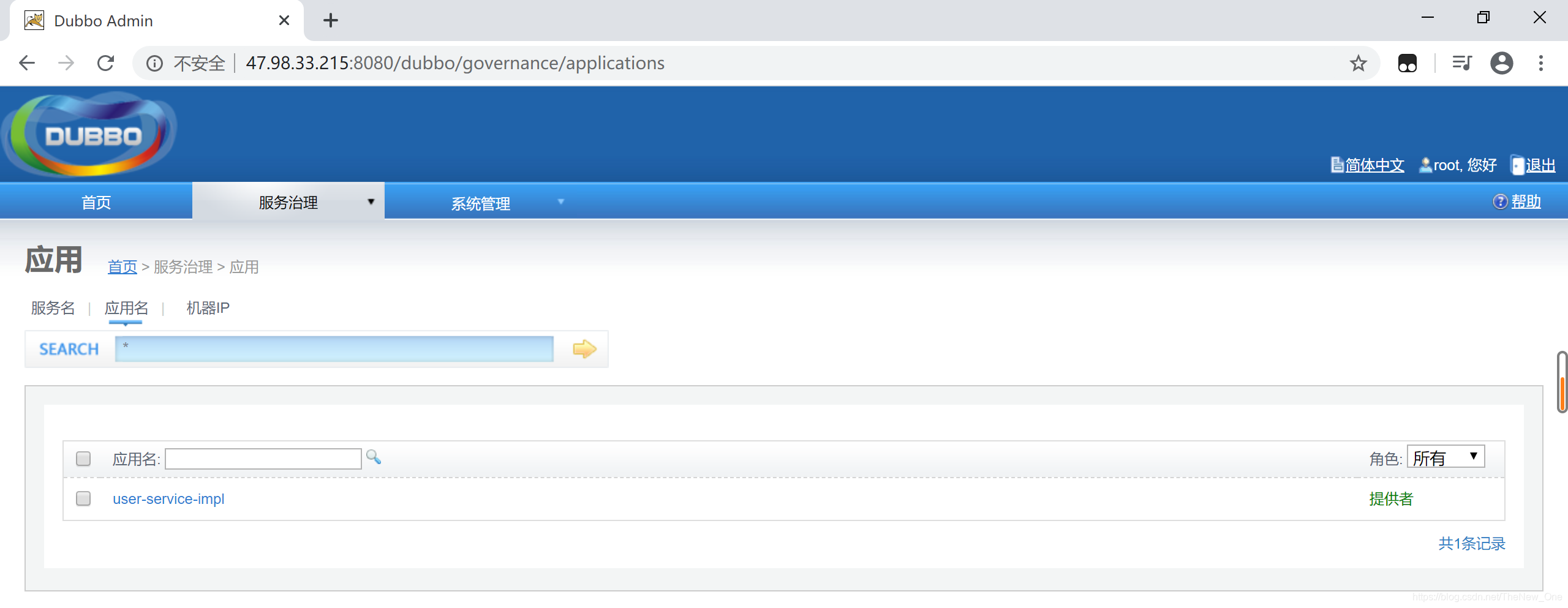Click the root, 您好 greeting text
The height and width of the screenshot is (608, 1568).
pos(1465,165)
